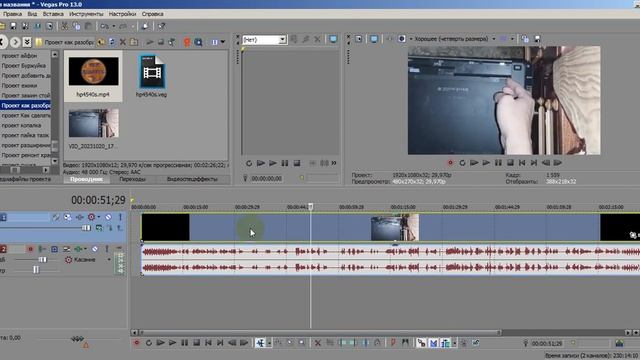Open the Настройки menu
The image size is (640, 360).
pyautogui.click(x=122, y=14)
